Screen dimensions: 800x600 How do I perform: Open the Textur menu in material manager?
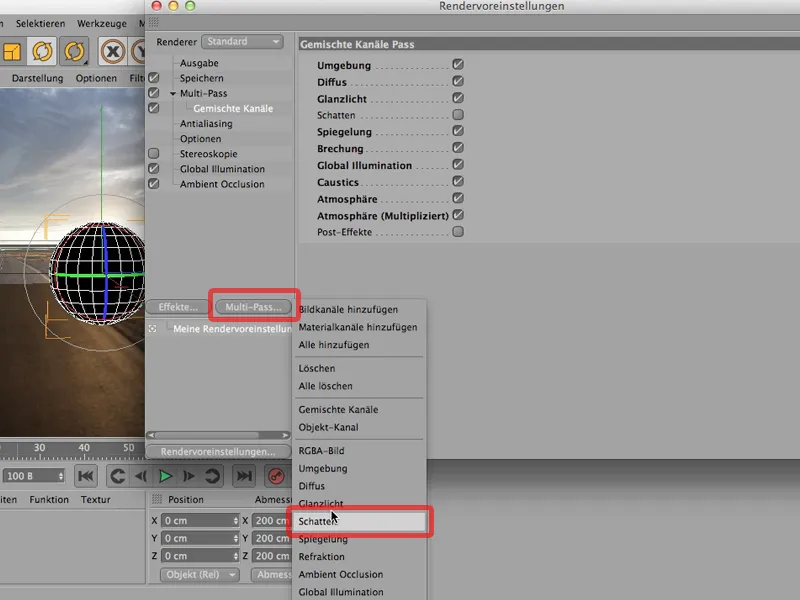95,499
